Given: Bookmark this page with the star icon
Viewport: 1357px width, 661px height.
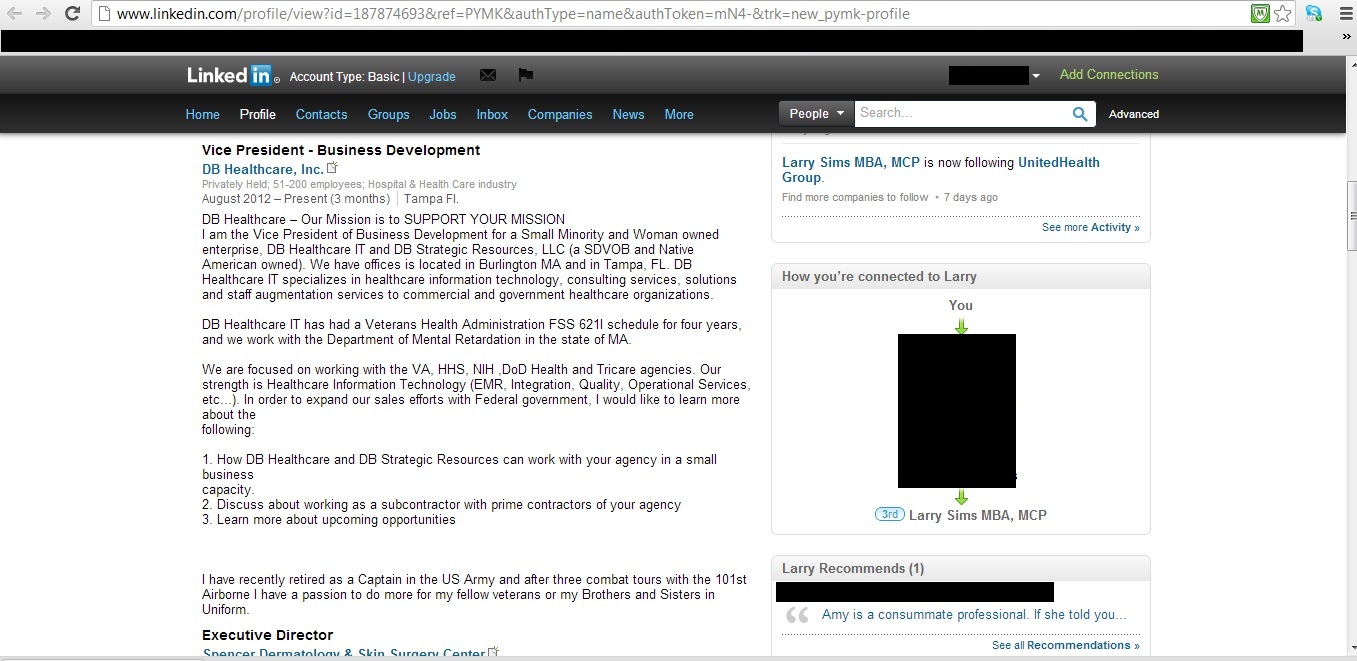Looking at the screenshot, I should (x=1283, y=14).
